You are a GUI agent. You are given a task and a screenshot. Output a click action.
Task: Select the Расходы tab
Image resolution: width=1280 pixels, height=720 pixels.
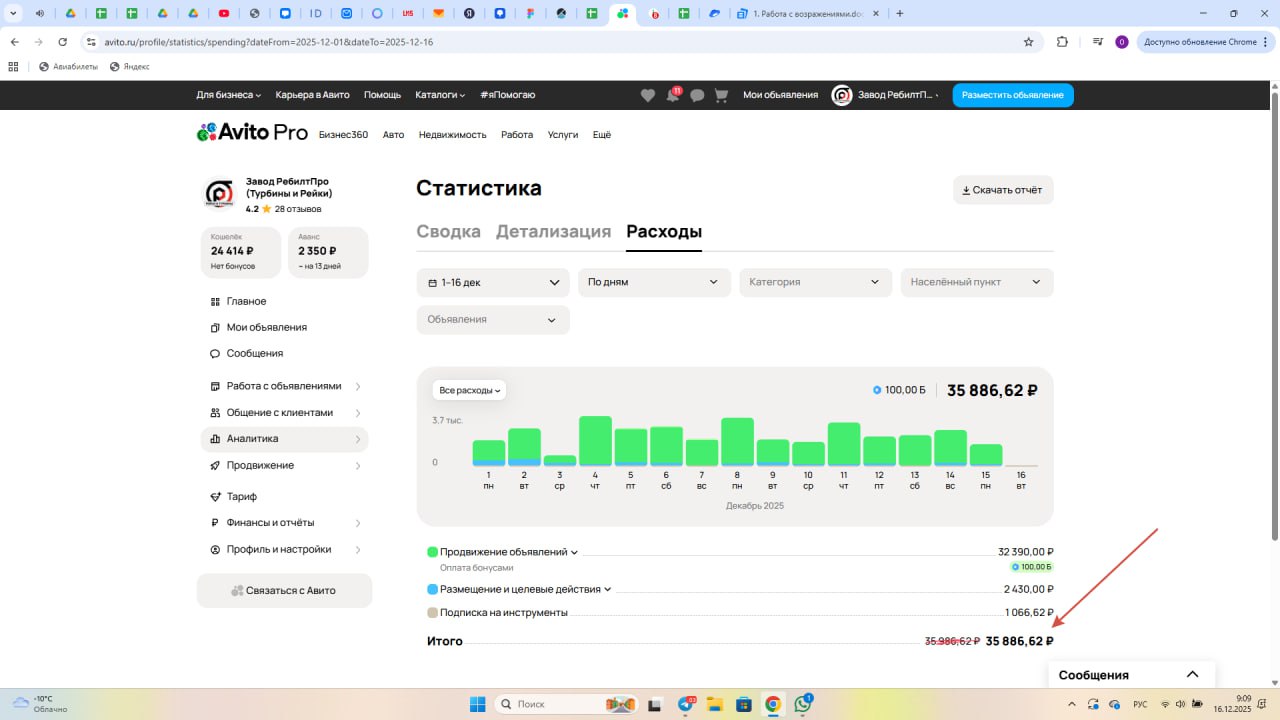pos(664,231)
